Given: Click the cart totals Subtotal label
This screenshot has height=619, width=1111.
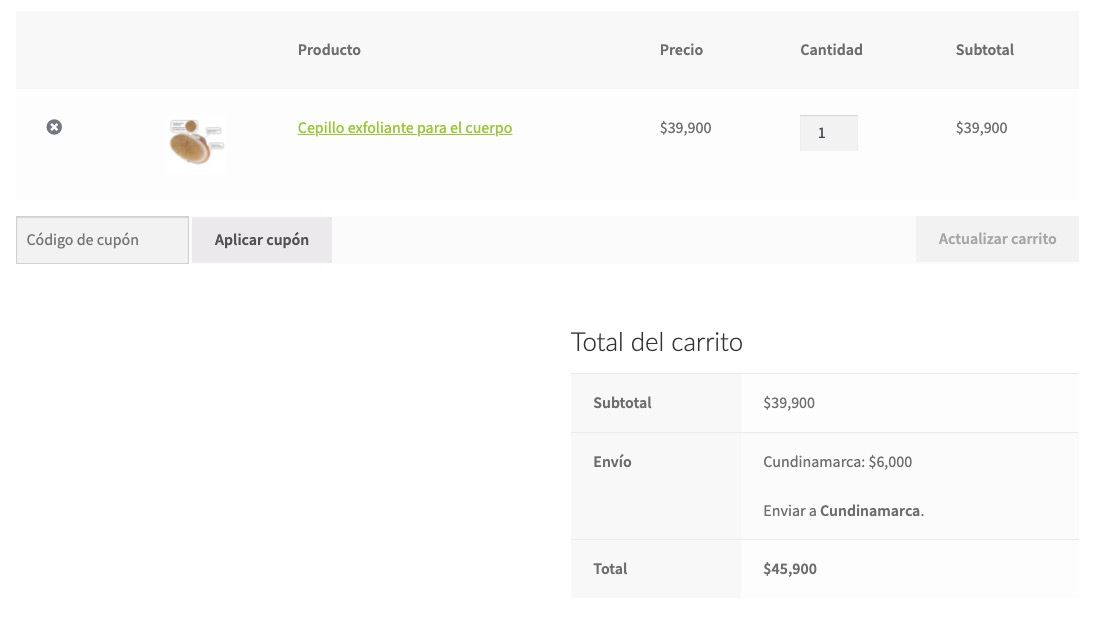Looking at the screenshot, I should pyautogui.click(x=622, y=403).
